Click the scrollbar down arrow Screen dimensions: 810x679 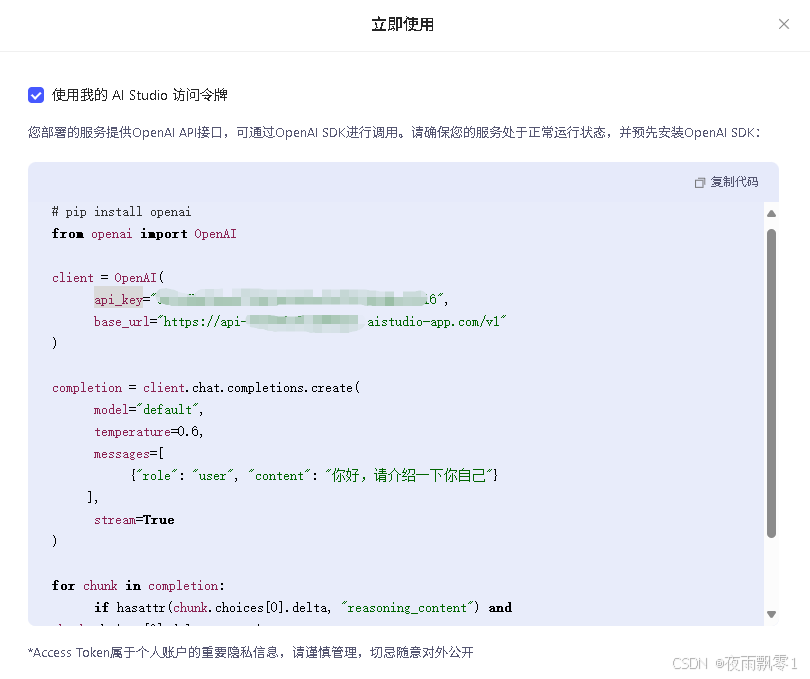[771, 615]
